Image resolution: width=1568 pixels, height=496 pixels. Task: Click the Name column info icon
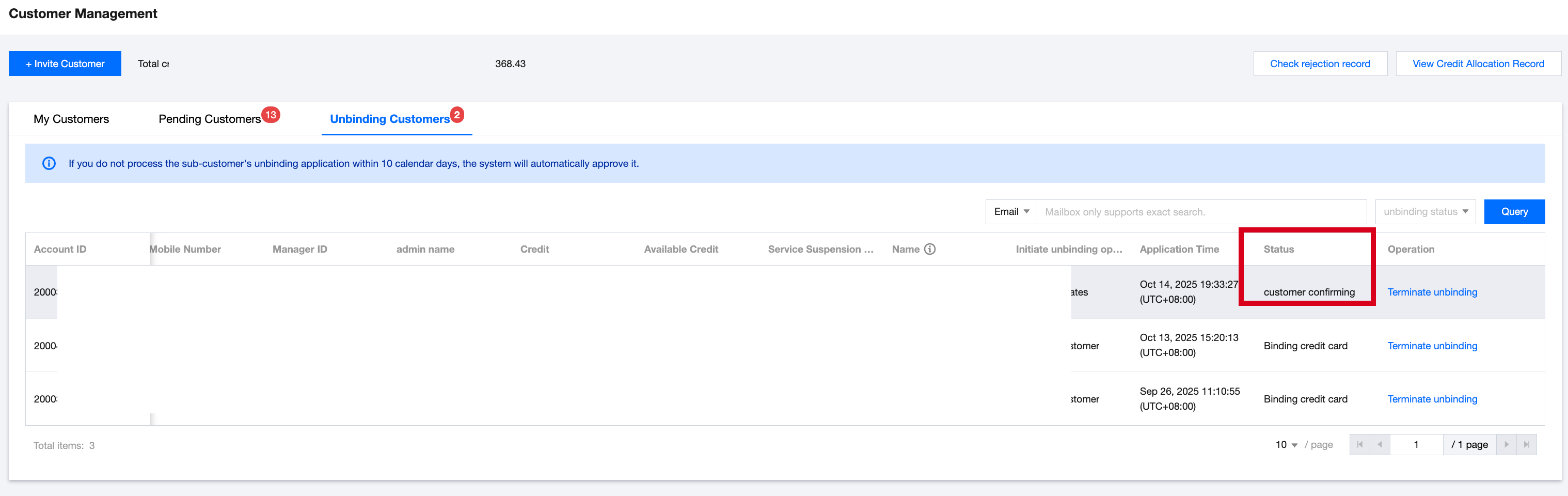pyautogui.click(x=929, y=249)
